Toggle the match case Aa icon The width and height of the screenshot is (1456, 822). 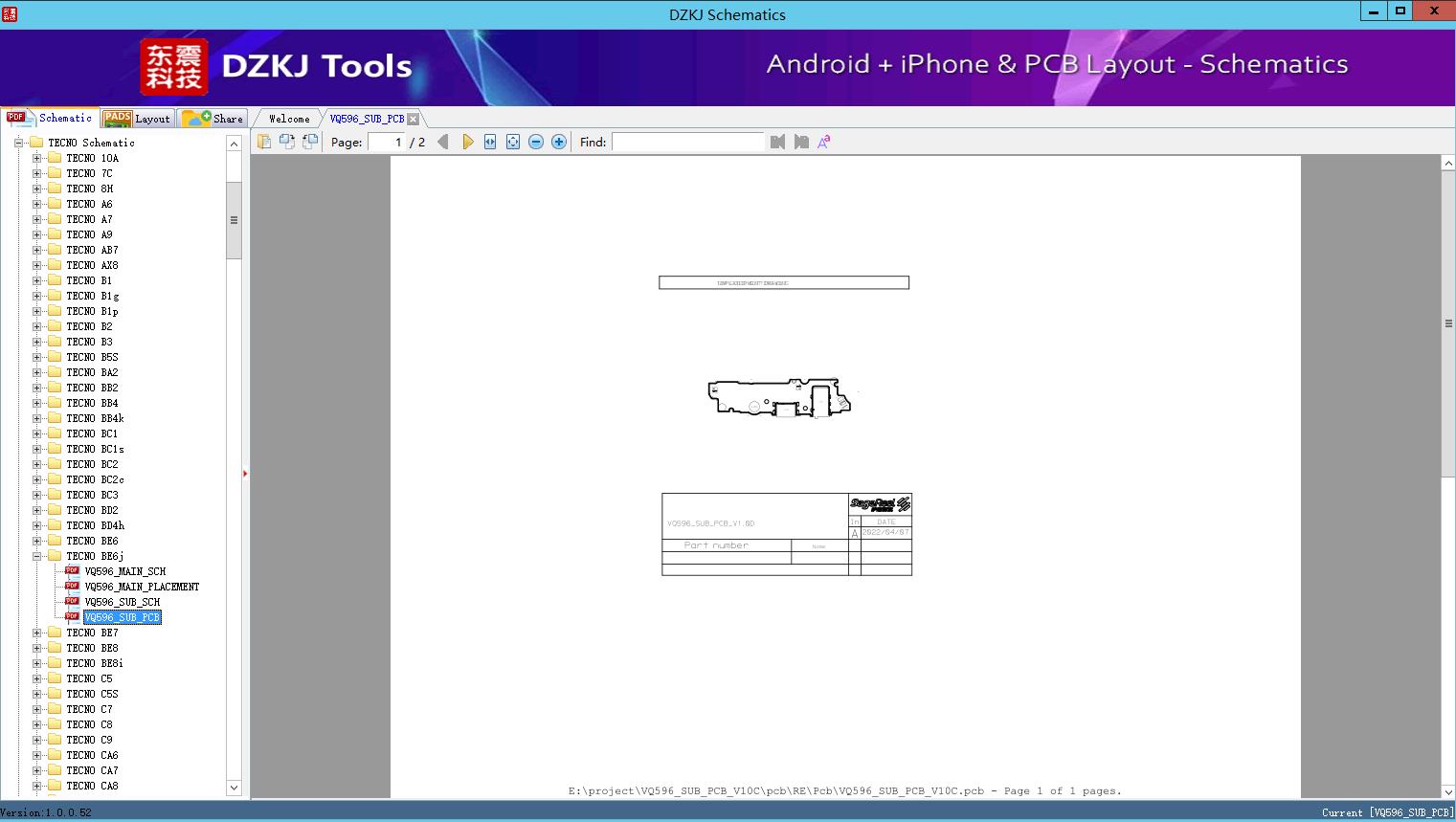pyautogui.click(x=824, y=142)
